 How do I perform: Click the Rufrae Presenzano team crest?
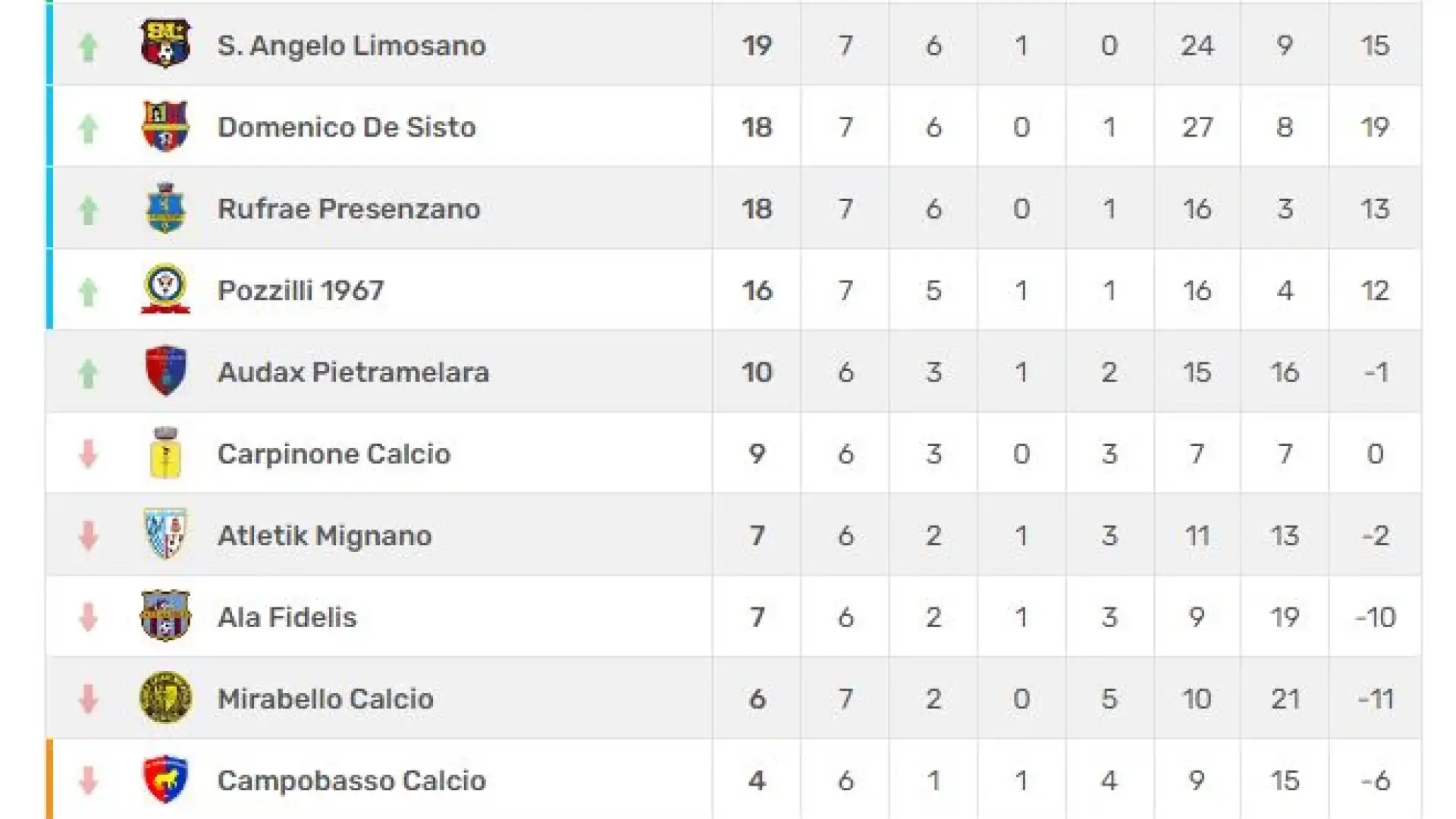point(165,208)
